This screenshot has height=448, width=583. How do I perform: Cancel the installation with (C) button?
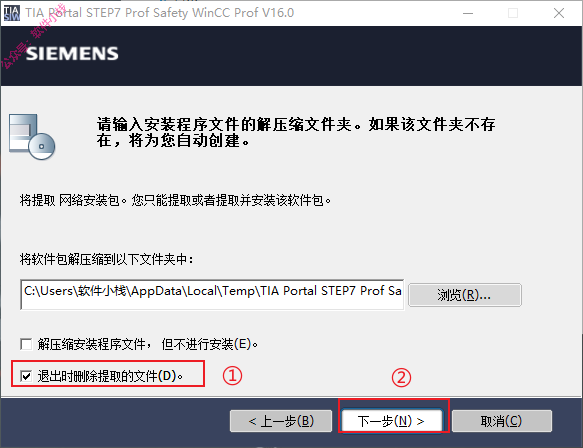[502, 421]
